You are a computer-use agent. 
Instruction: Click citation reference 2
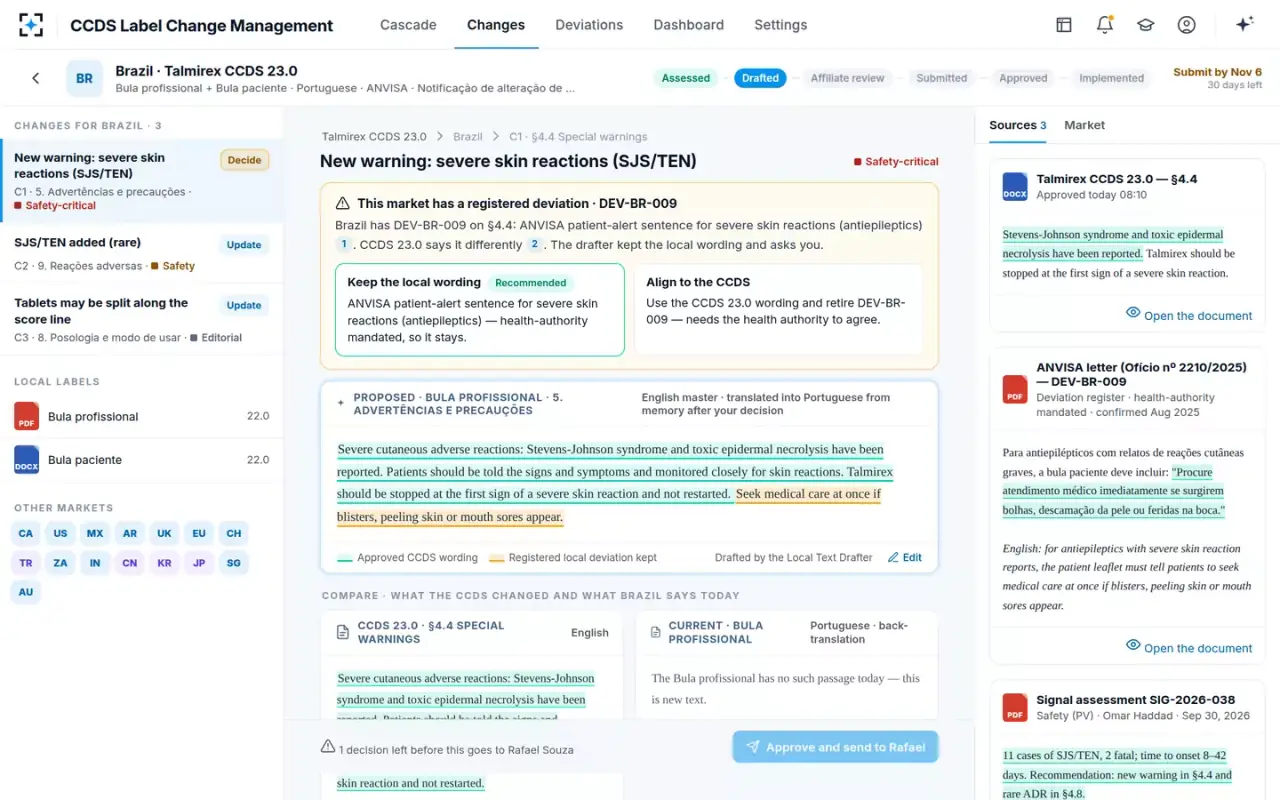(535, 244)
